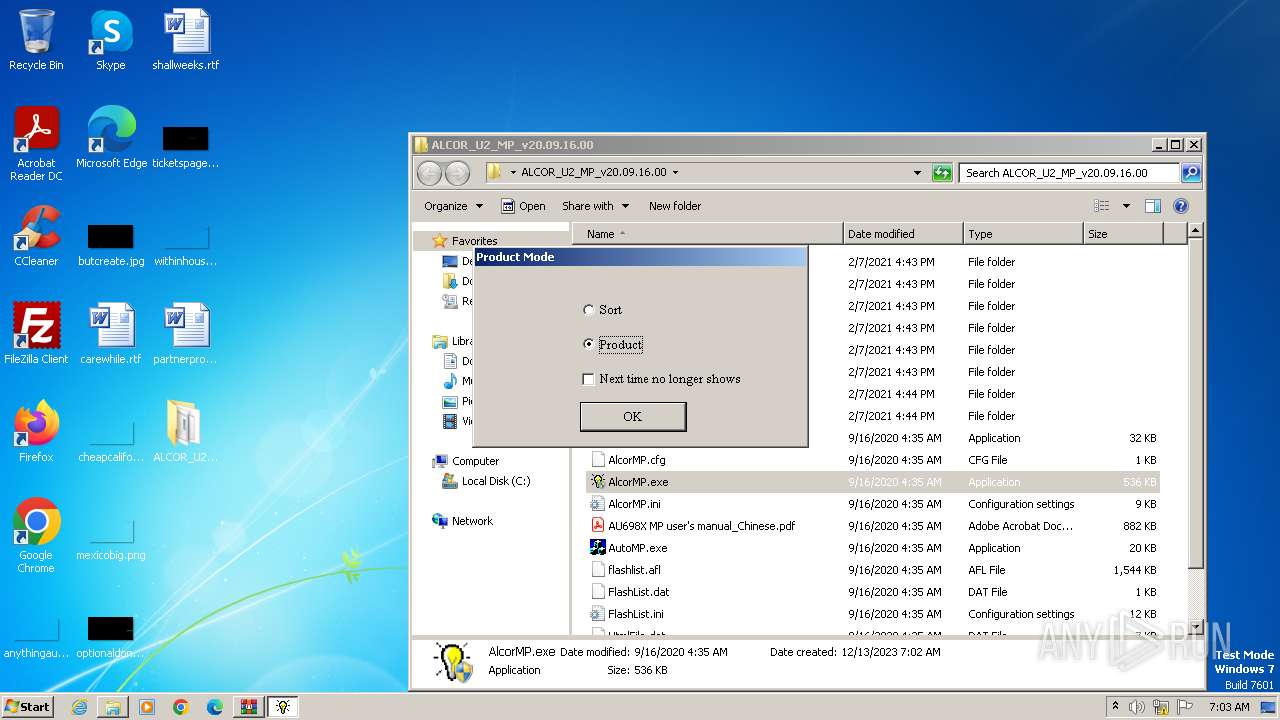
Task: Click the Open toolbar command
Action: [523, 206]
